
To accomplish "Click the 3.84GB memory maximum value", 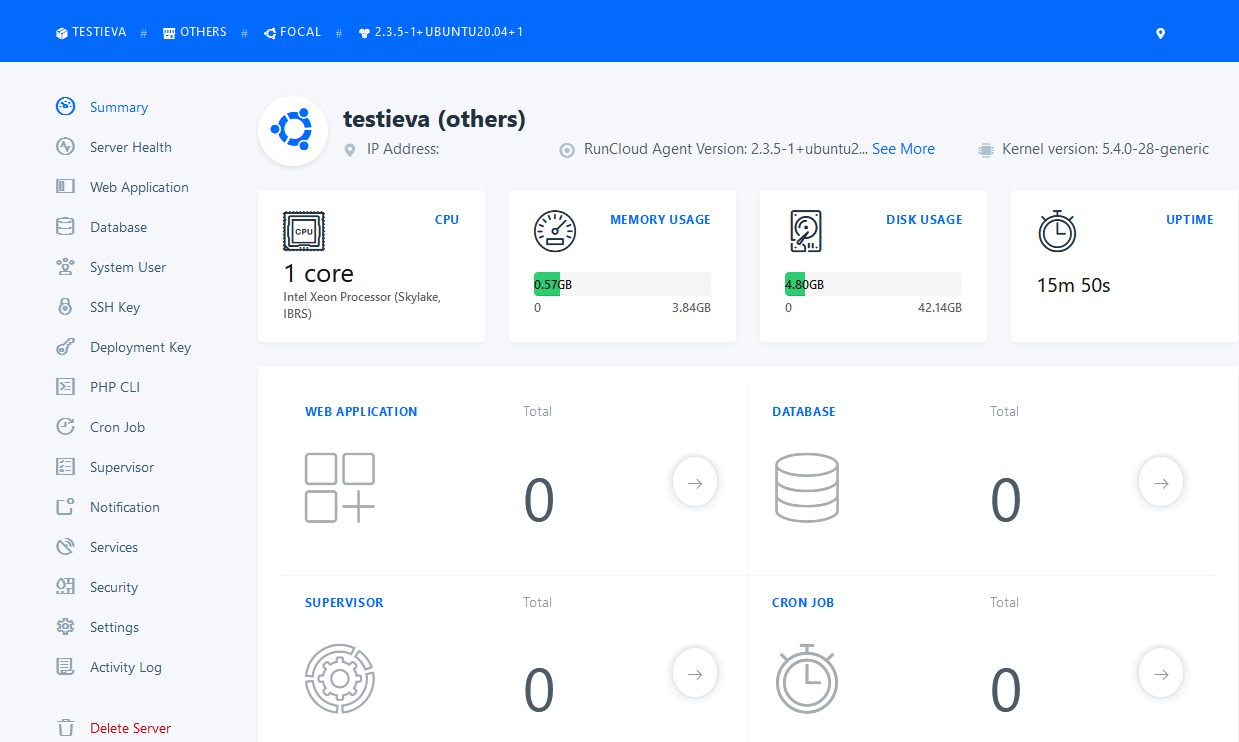I will [x=691, y=308].
